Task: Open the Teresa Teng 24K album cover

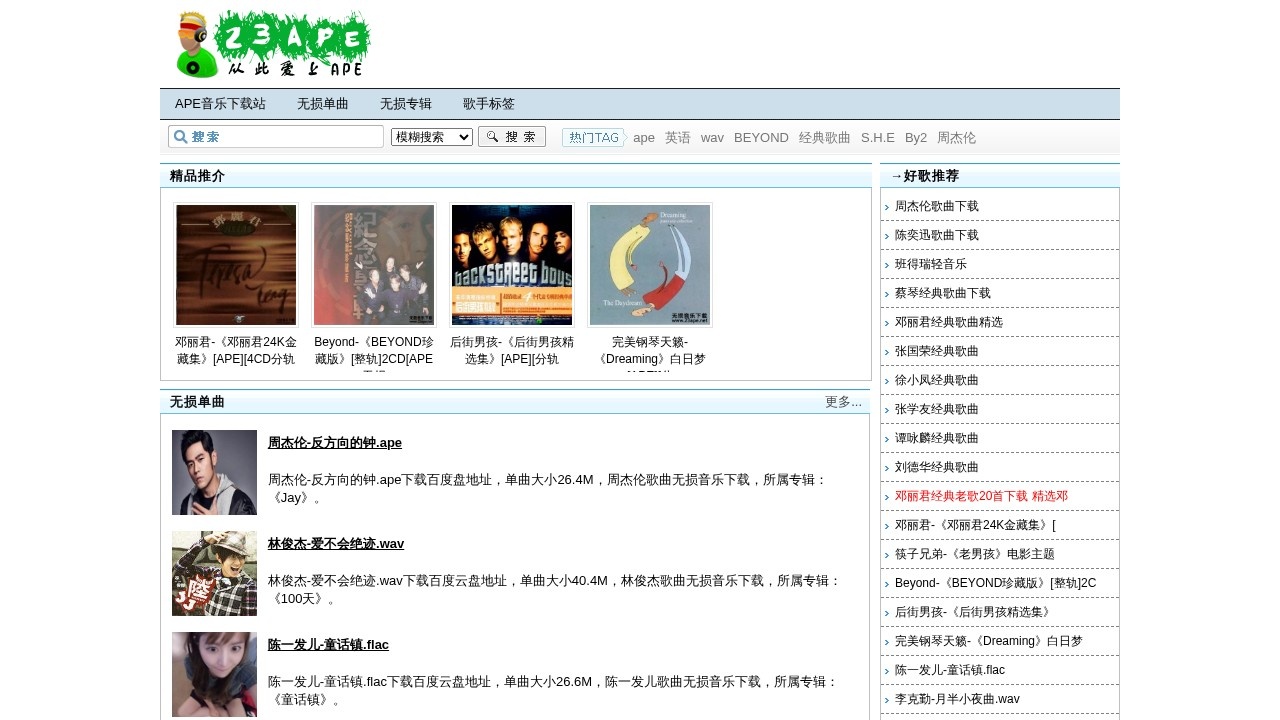Action: [236, 265]
